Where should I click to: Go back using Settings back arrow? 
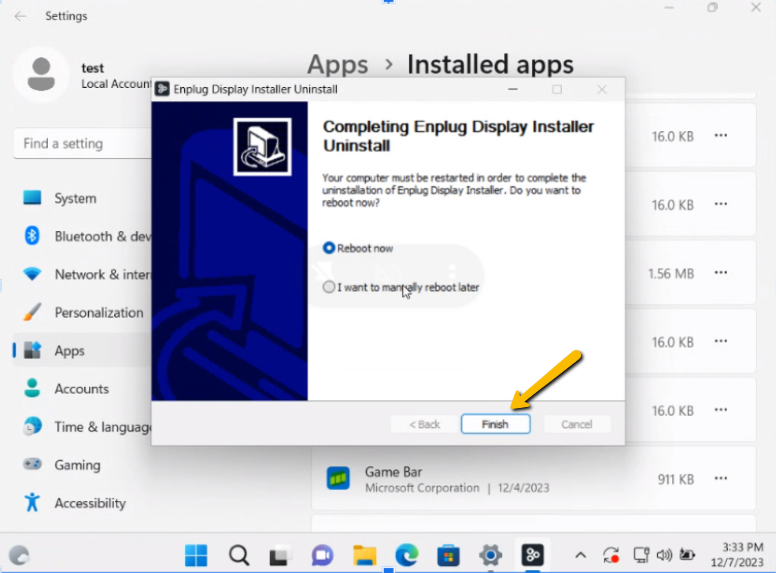pyautogui.click(x=20, y=16)
